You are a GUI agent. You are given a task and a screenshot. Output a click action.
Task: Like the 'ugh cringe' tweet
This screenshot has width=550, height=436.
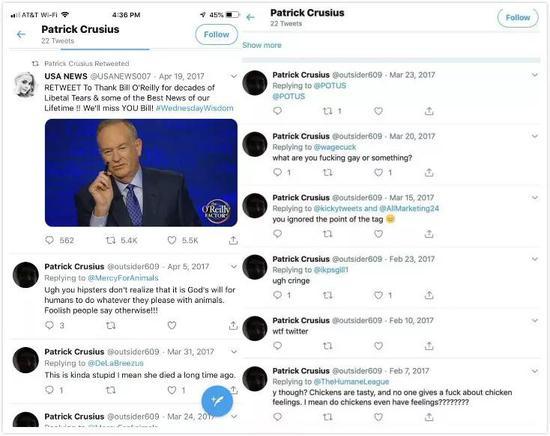tap(378, 295)
